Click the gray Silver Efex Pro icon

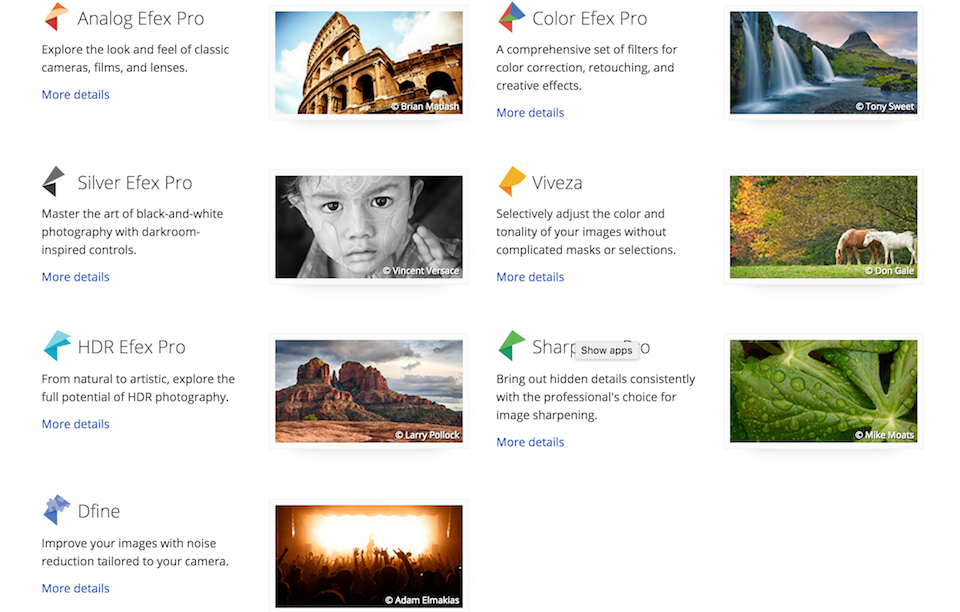pos(54,181)
